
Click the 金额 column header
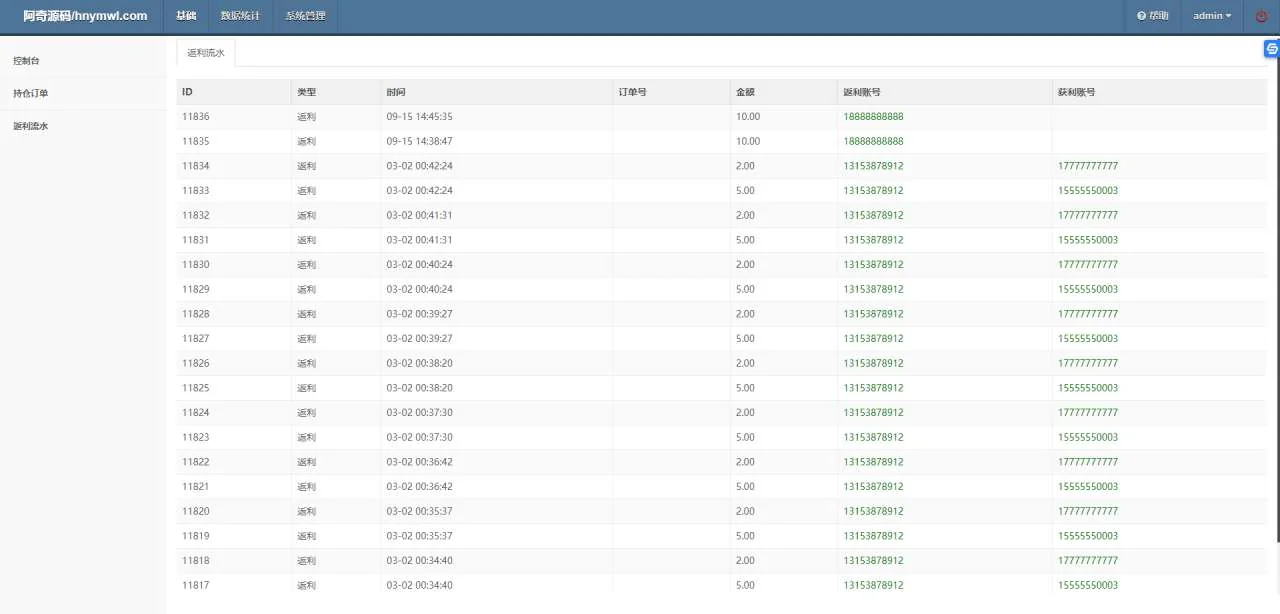point(745,92)
